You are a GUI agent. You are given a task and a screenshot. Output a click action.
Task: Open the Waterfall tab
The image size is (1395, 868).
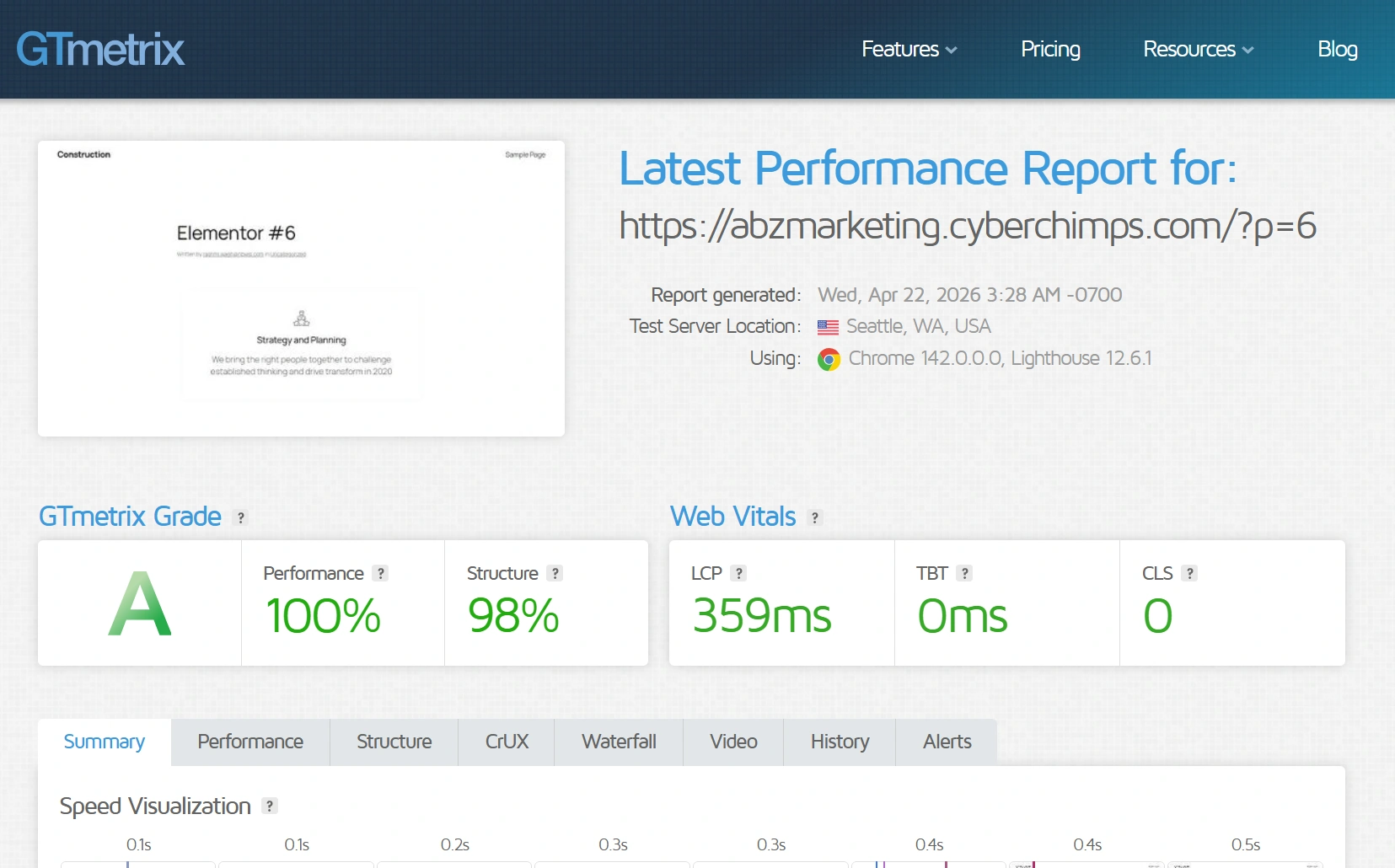[x=619, y=742]
